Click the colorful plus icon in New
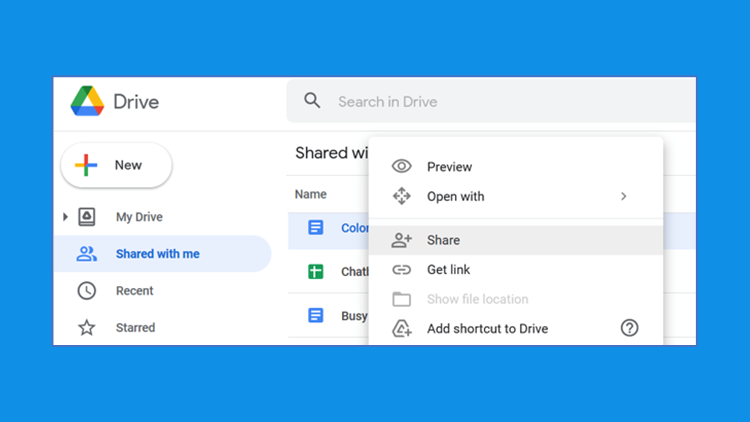The image size is (750, 422). point(86,165)
